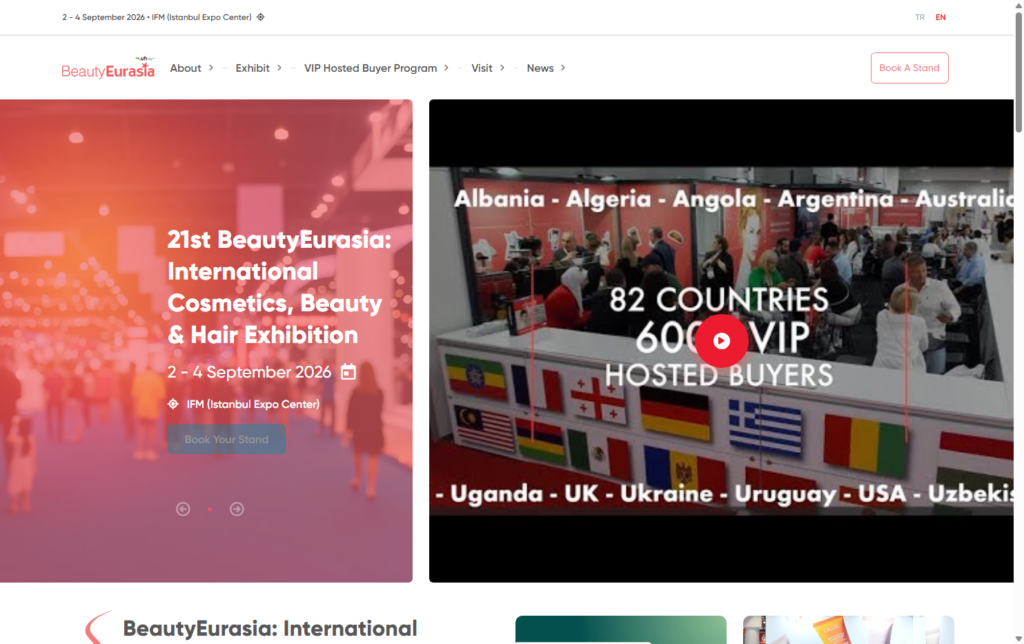Viewport: 1024px width, 644px height.
Task: Expand the Exhibit menu
Action: coord(258,68)
